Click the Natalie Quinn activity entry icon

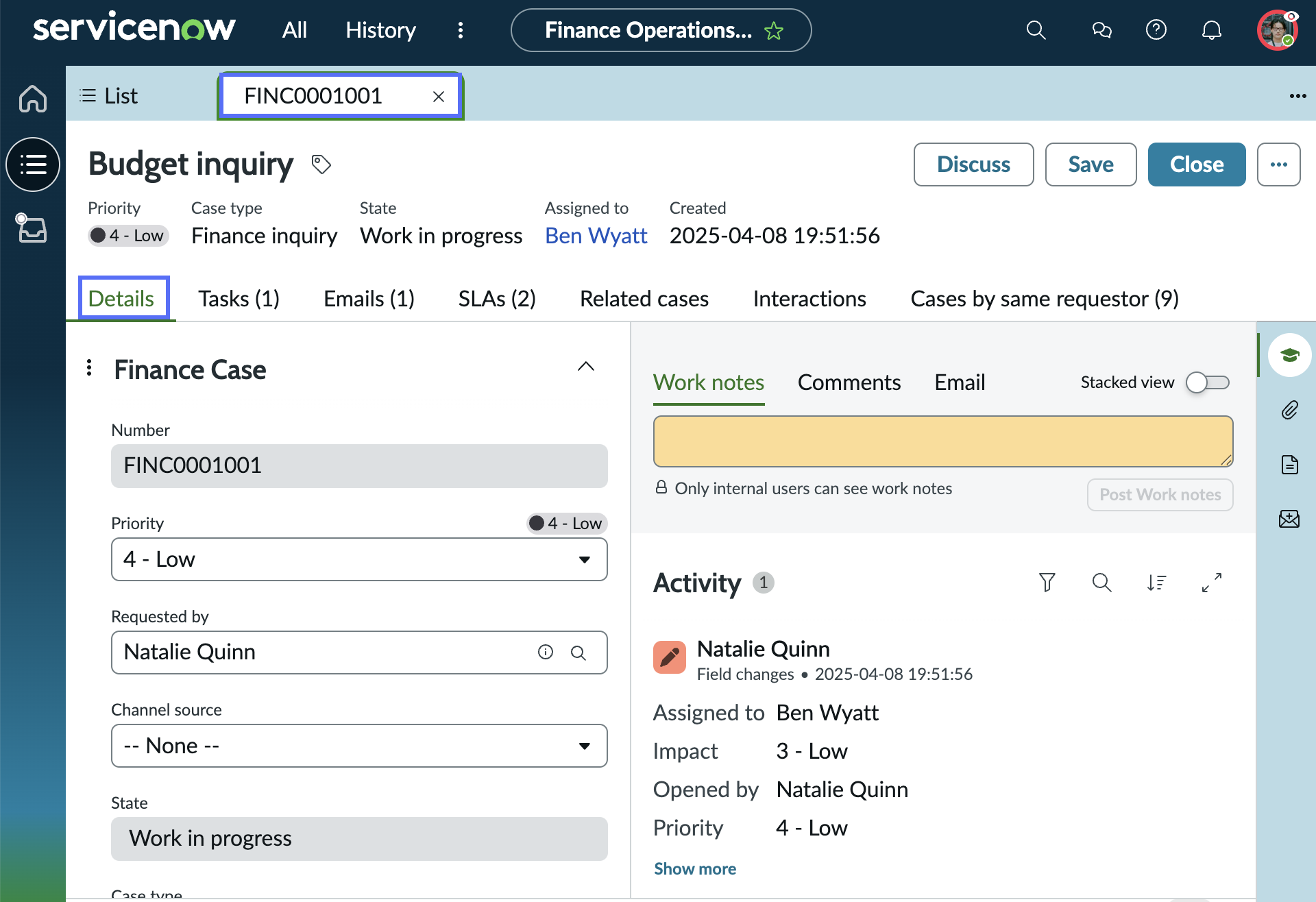pos(670,657)
